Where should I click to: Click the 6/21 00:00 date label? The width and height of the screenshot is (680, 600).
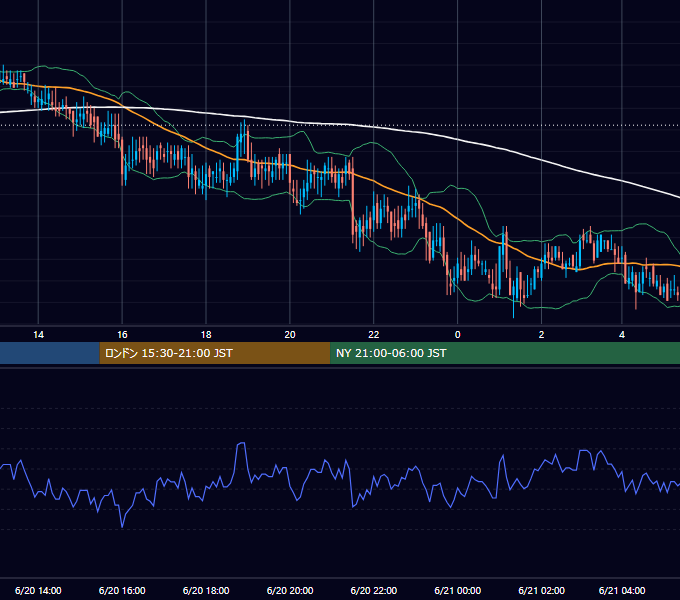(x=458, y=590)
